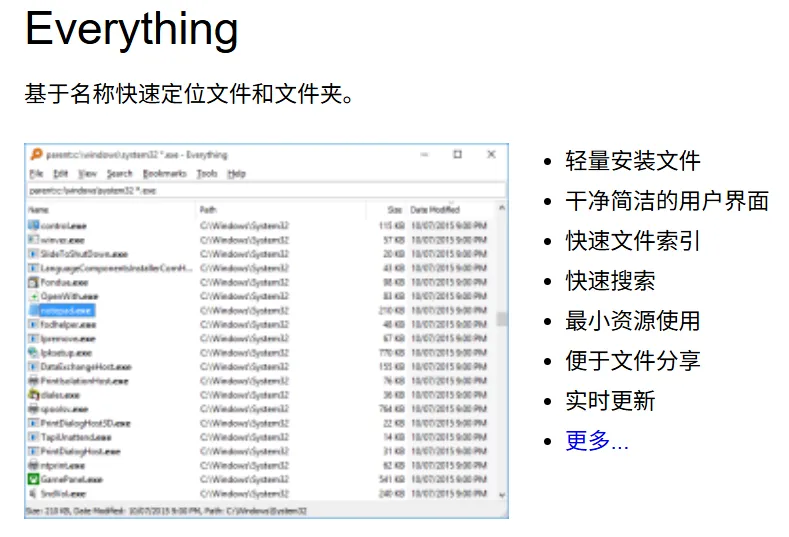
Task: Maximize the Everything window
Action: [457, 155]
